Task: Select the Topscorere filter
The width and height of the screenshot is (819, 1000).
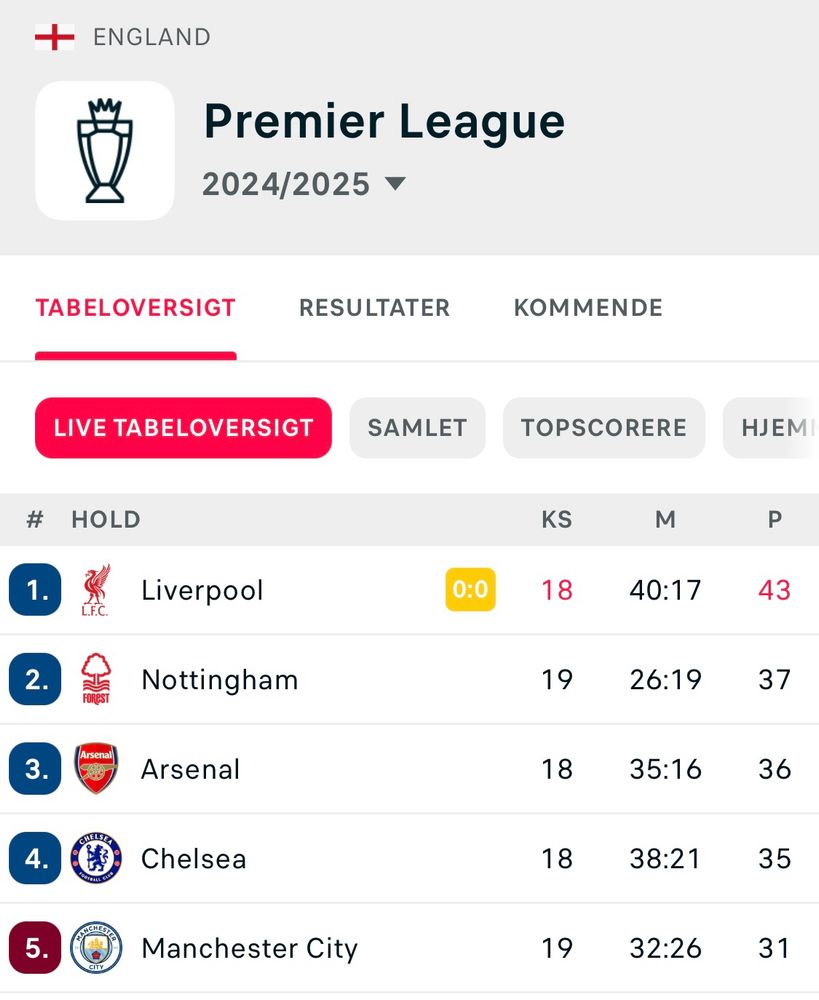Action: point(603,428)
